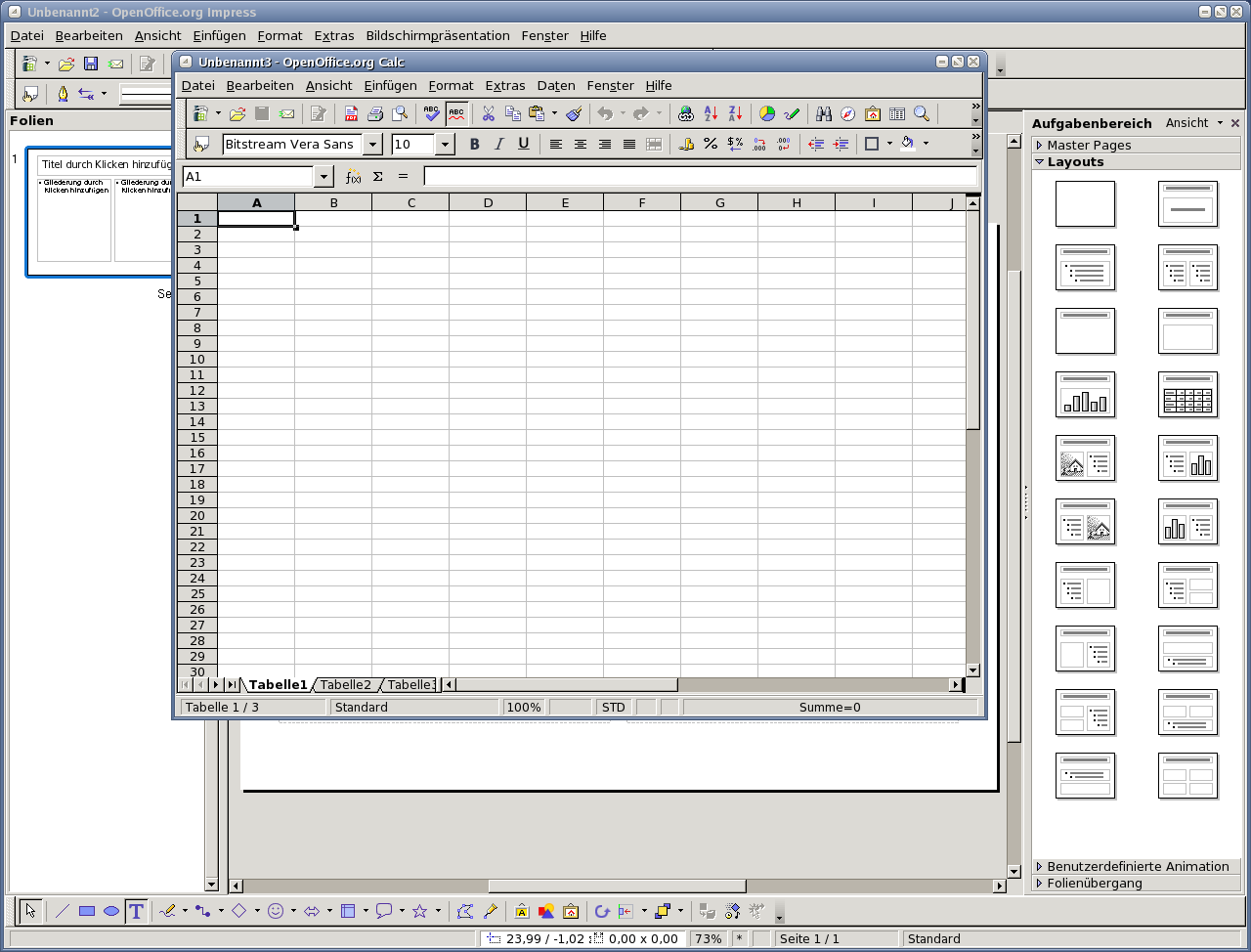The image size is (1251, 952).
Task: Click the Open file icon in Calc toolbar
Action: tap(237, 113)
